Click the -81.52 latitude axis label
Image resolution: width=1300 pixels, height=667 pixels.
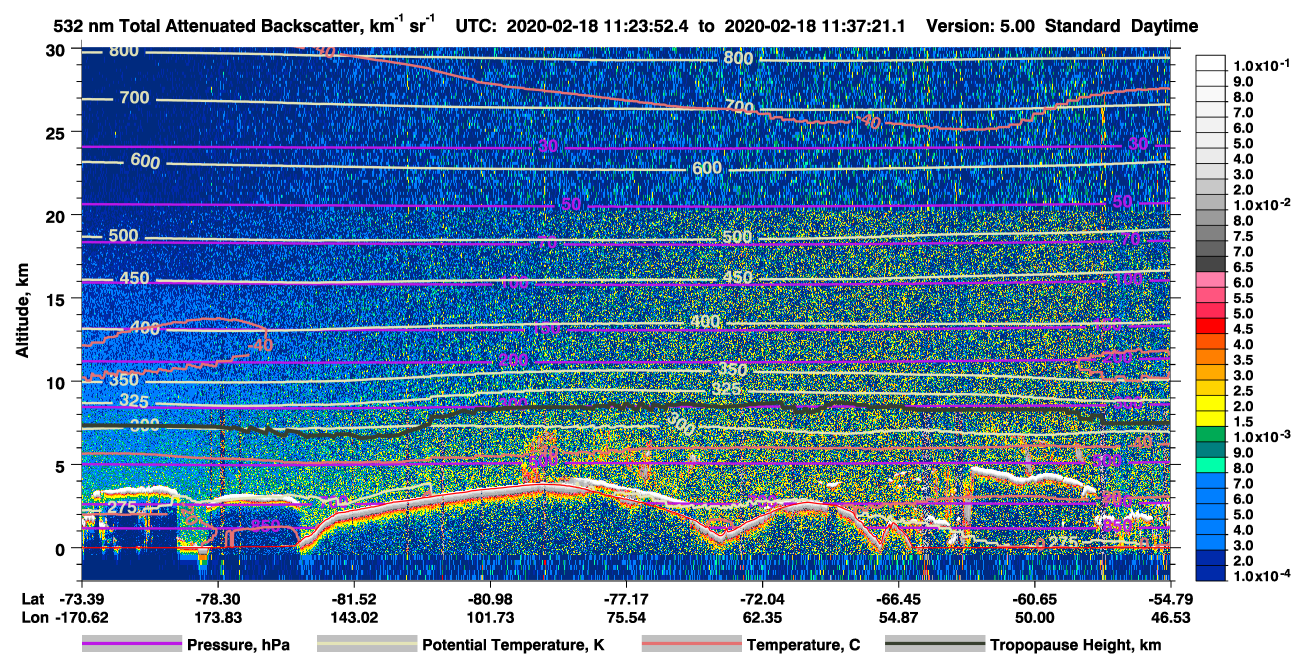pyautogui.click(x=357, y=598)
